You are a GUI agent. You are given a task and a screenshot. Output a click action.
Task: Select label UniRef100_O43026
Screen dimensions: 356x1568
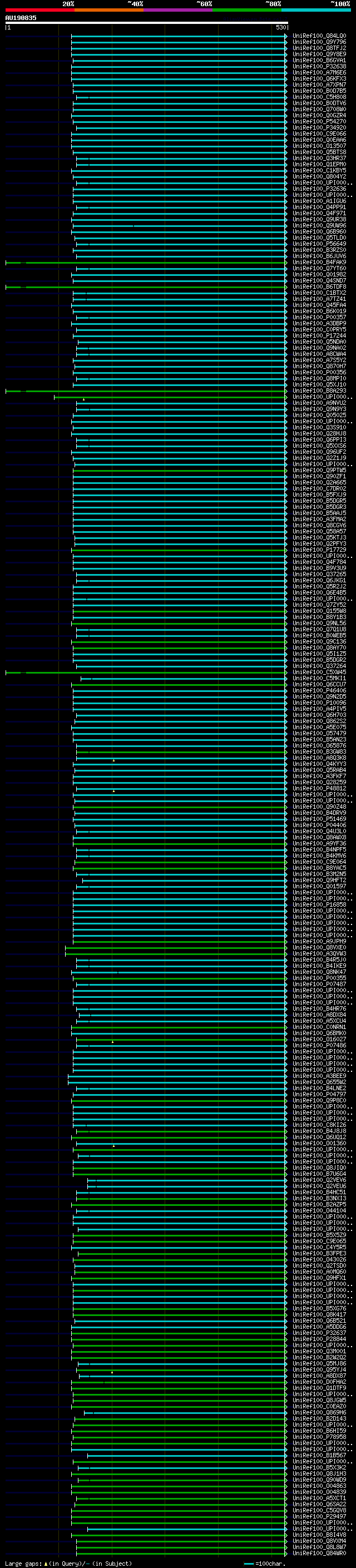319,1259
